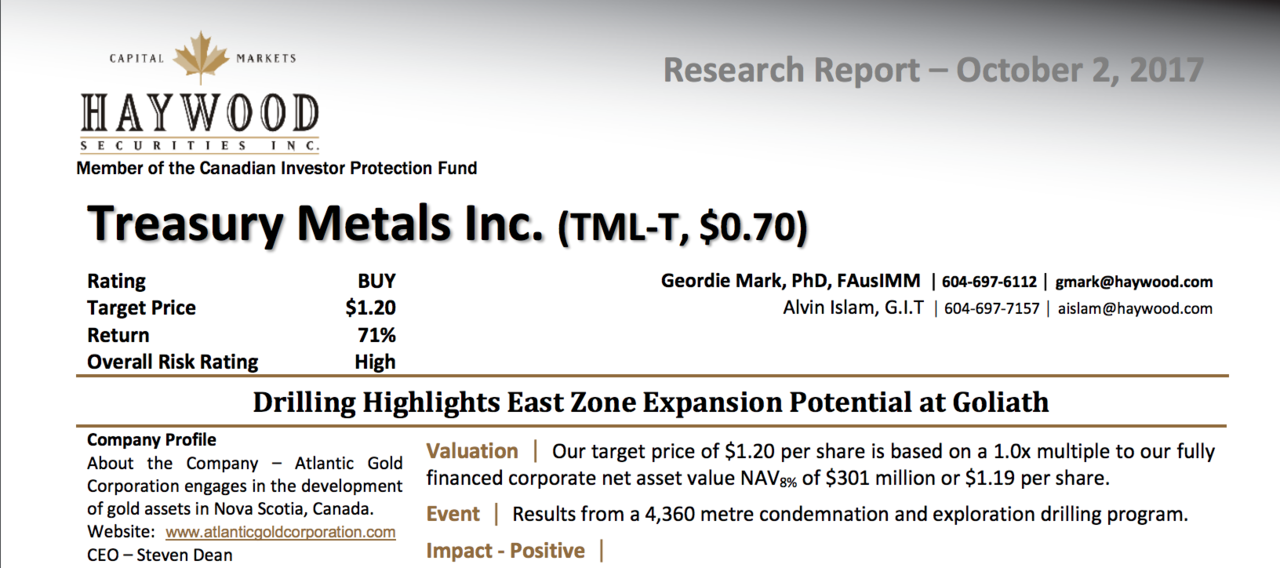The width and height of the screenshot is (1280, 568).
Task: Click the Research Report – October 2, 2017 header
Action: coord(933,70)
